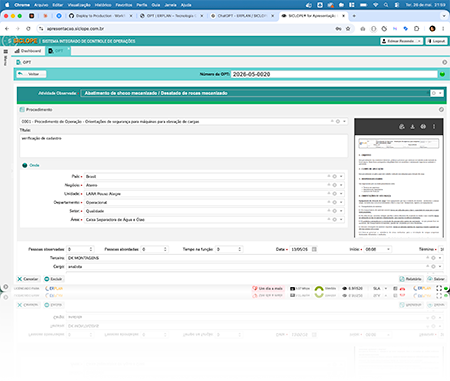Expand the procedure 0001 selection dropdown

coord(344,122)
